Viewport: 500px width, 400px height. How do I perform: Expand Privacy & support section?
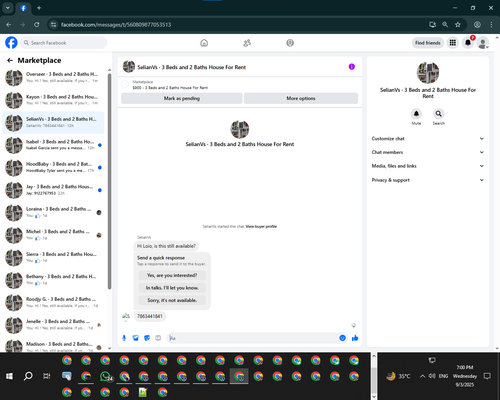(428, 180)
